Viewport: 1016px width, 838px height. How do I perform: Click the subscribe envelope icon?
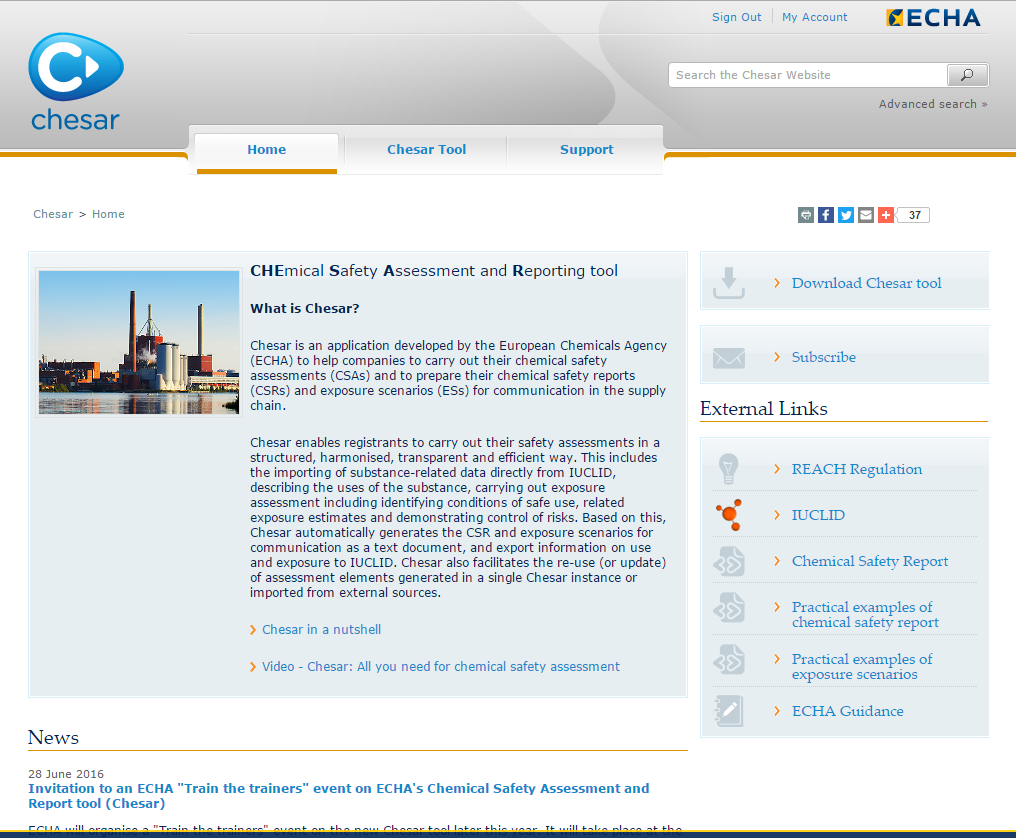(x=729, y=358)
